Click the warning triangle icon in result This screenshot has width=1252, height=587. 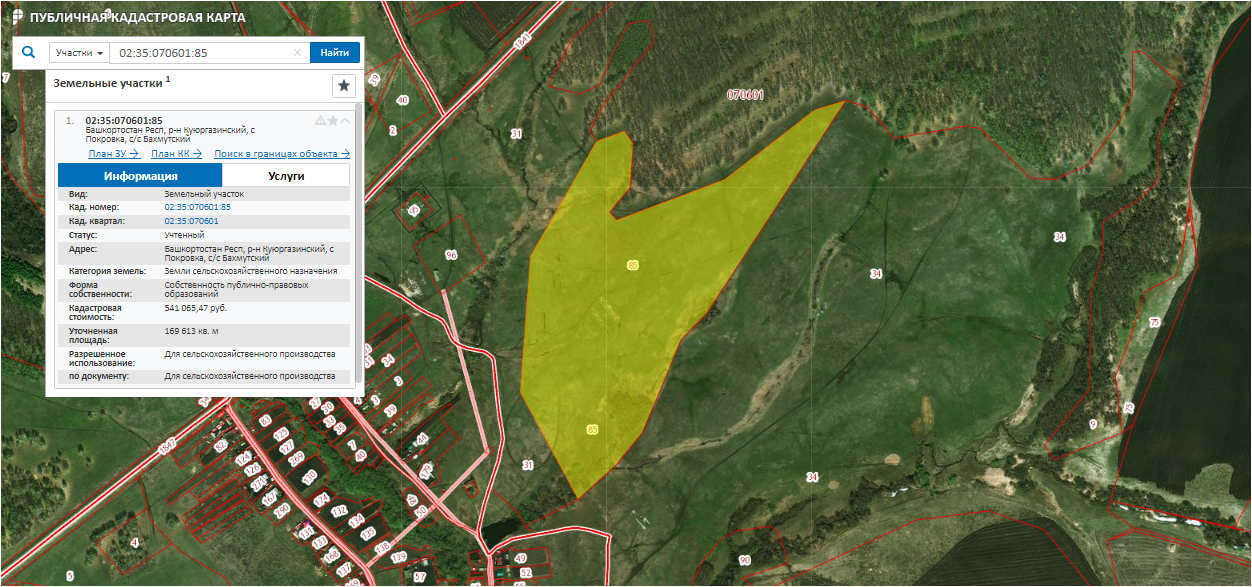click(320, 120)
